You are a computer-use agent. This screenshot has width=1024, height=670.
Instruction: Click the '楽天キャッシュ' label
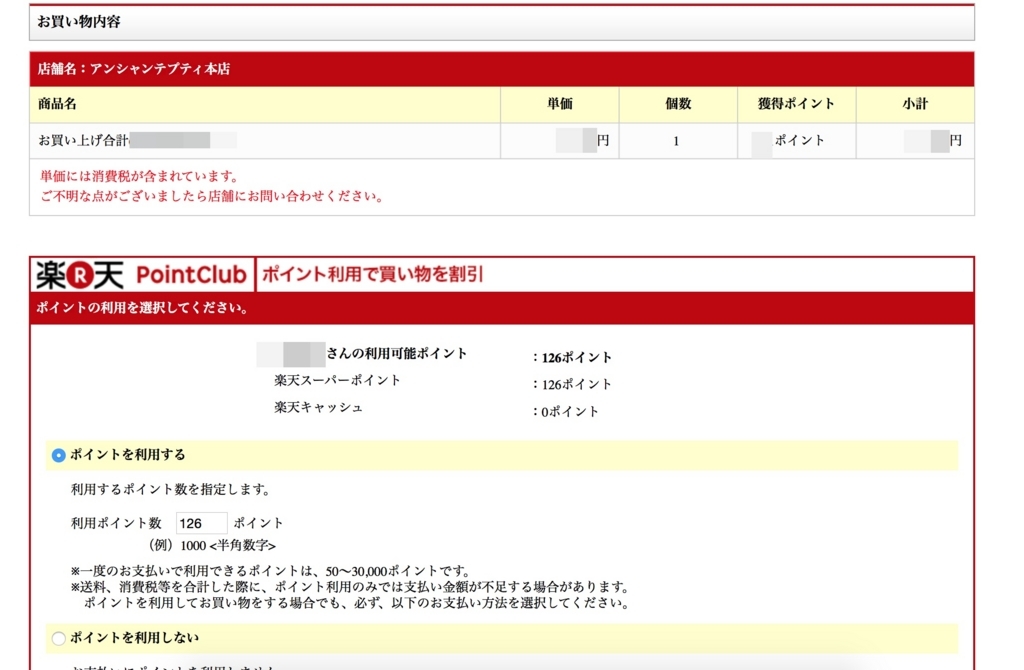pyautogui.click(x=318, y=407)
